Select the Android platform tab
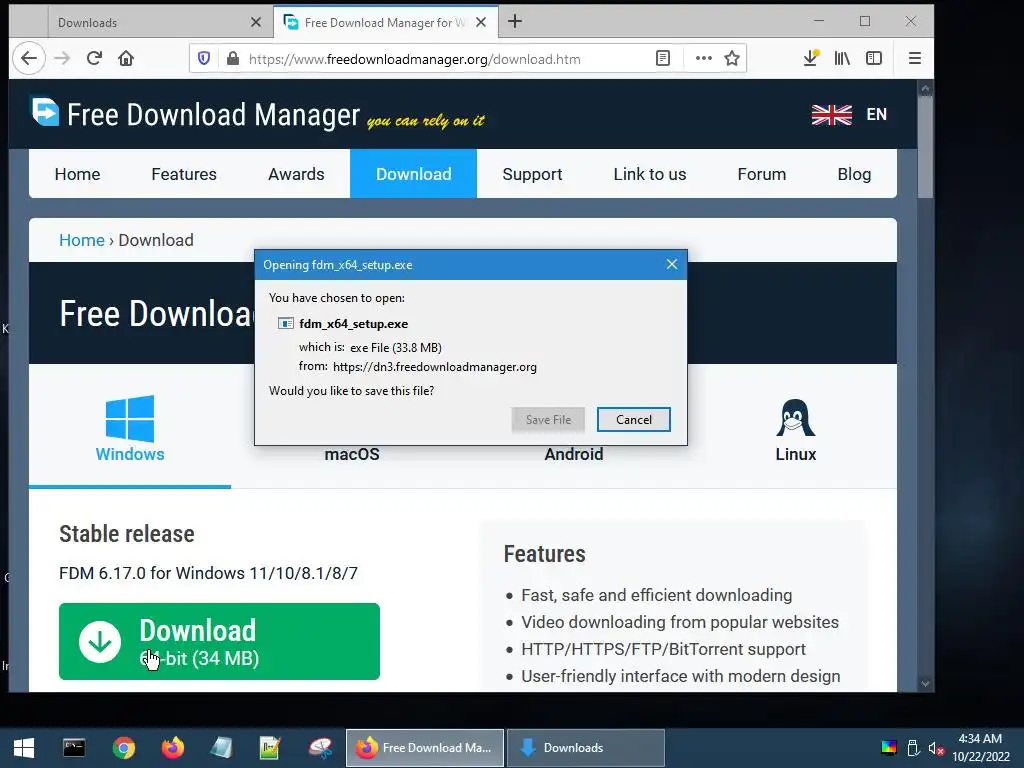 [574, 454]
